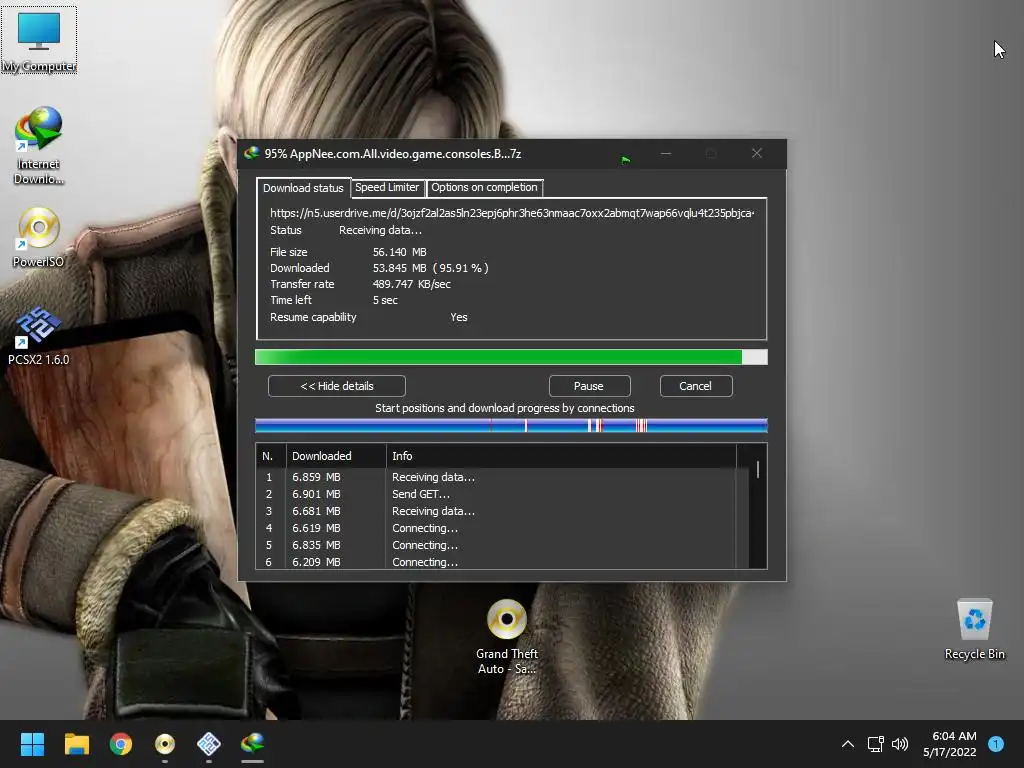Click the 56.140 MB file size value
This screenshot has height=768, width=1024.
point(399,252)
